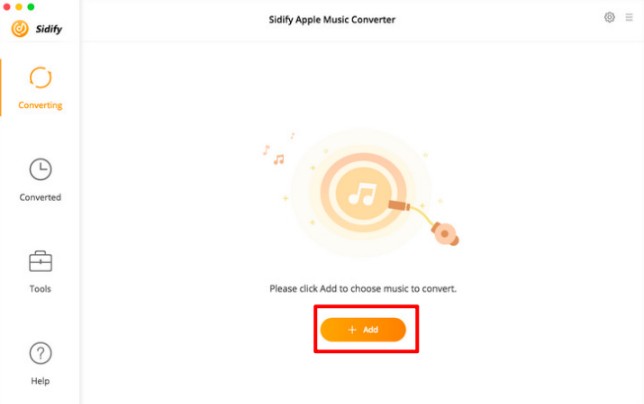Select the Converted label in the sidebar
Image resolution: width=644 pixels, height=404 pixels.
coord(40,197)
